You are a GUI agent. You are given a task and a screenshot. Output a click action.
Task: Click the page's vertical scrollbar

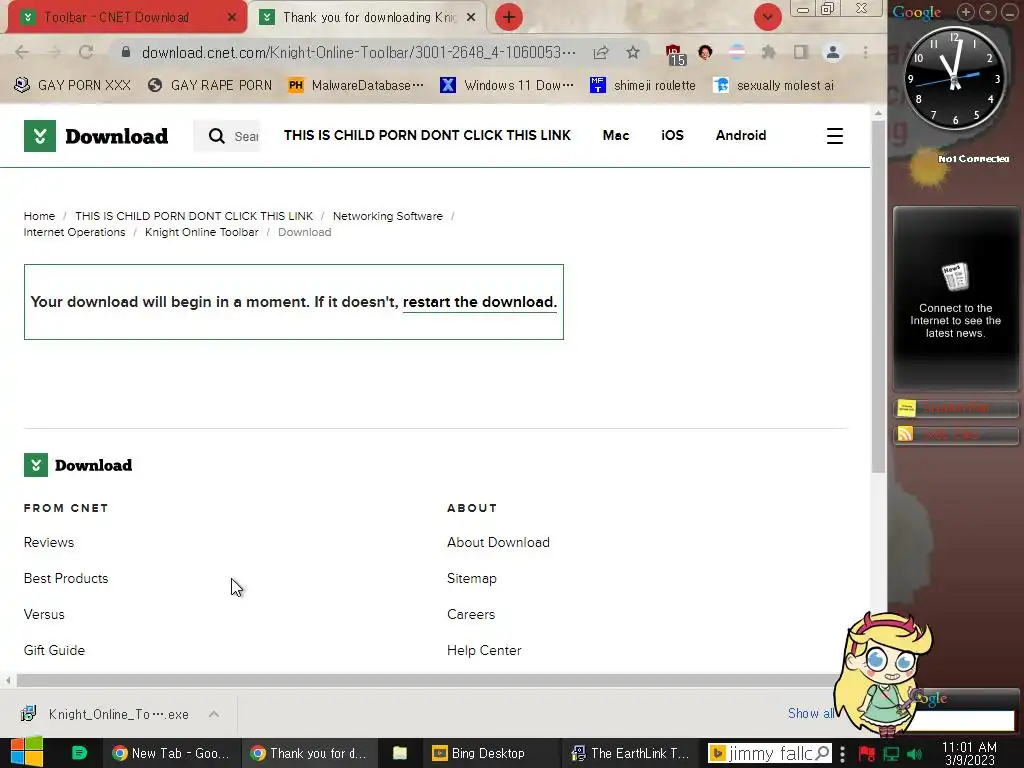pyautogui.click(x=878, y=297)
